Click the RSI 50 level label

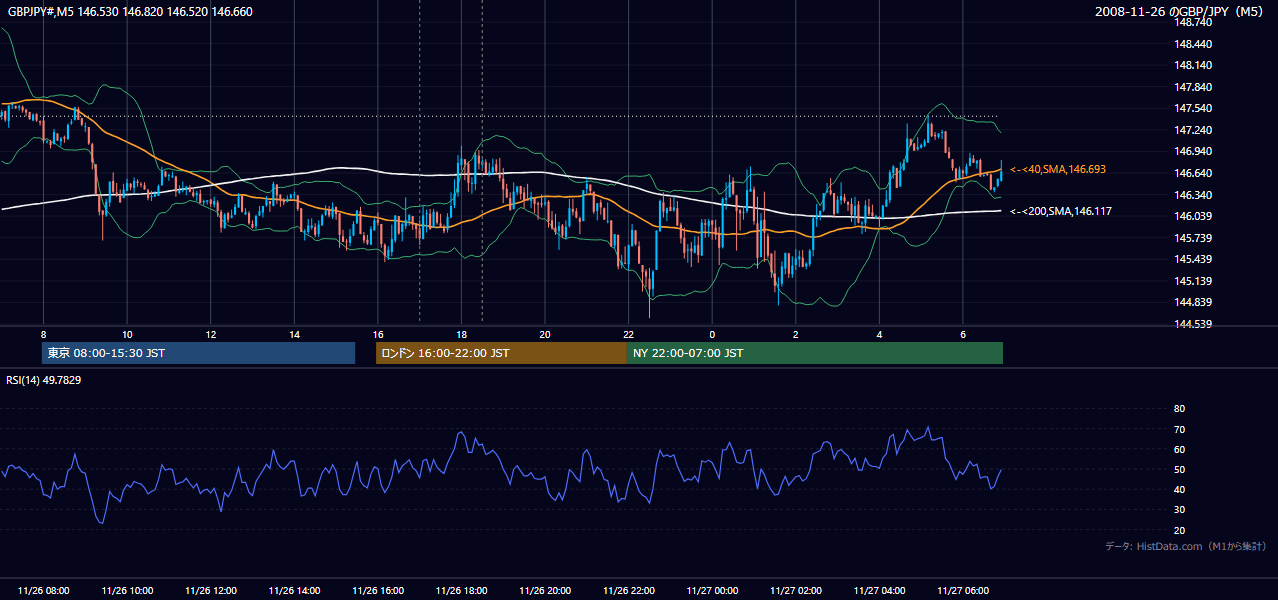coord(1179,469)
